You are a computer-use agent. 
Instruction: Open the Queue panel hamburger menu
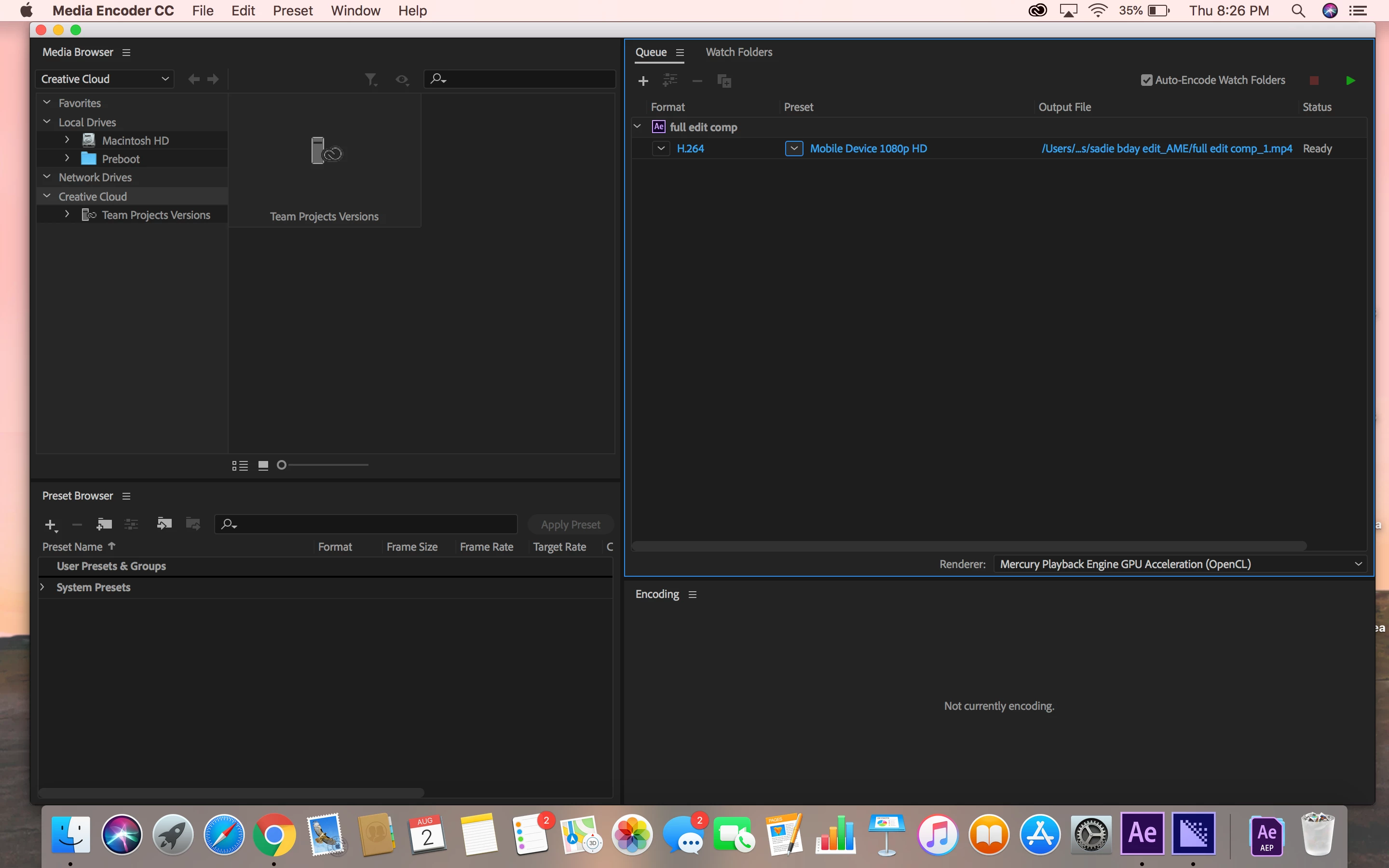coord(680,52)
